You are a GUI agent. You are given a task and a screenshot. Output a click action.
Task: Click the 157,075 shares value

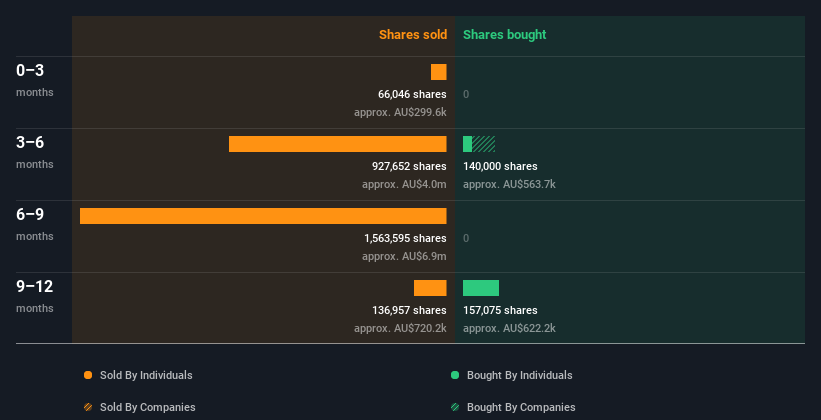[x=500, y=310]
